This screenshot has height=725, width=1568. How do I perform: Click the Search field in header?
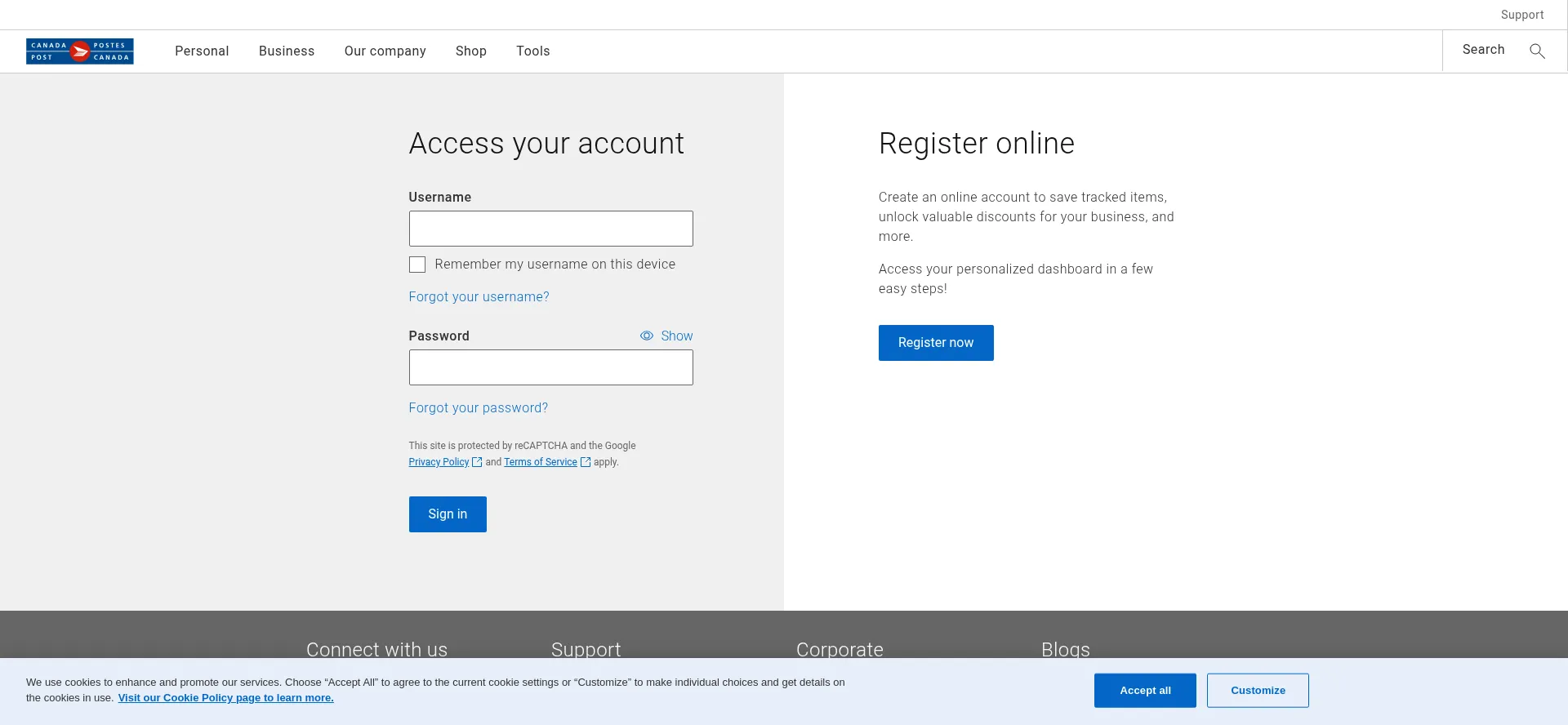pyautogui.click(x=1484, y=50)
